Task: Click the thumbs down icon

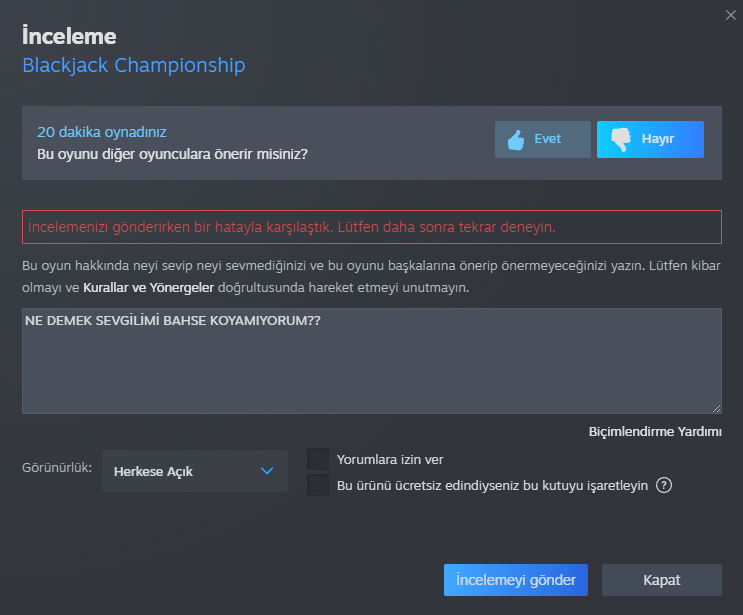Action: click(619, 140)
